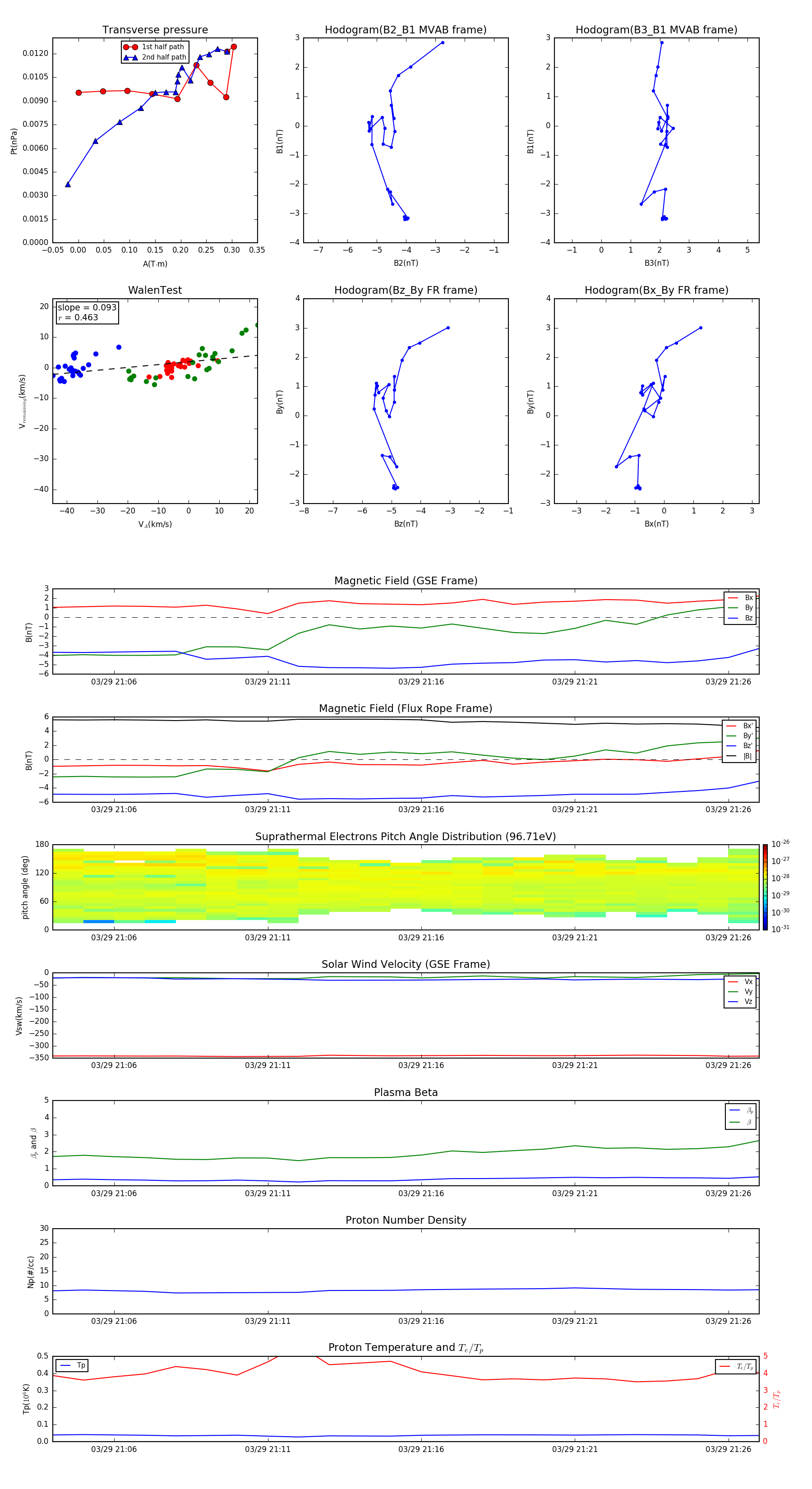Click the 'pitch angle (deg)' axis label
The image size is (812, 1489).
pyautogui.click(x=25, y=887)
